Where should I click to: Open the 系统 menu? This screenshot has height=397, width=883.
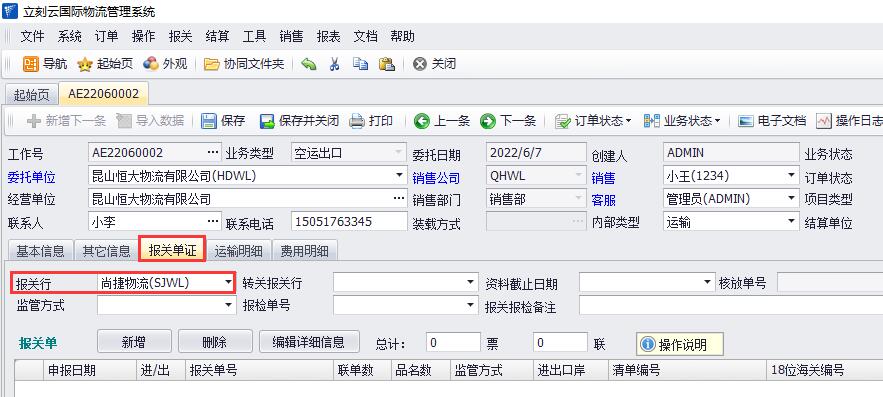(x=69, y=37)
